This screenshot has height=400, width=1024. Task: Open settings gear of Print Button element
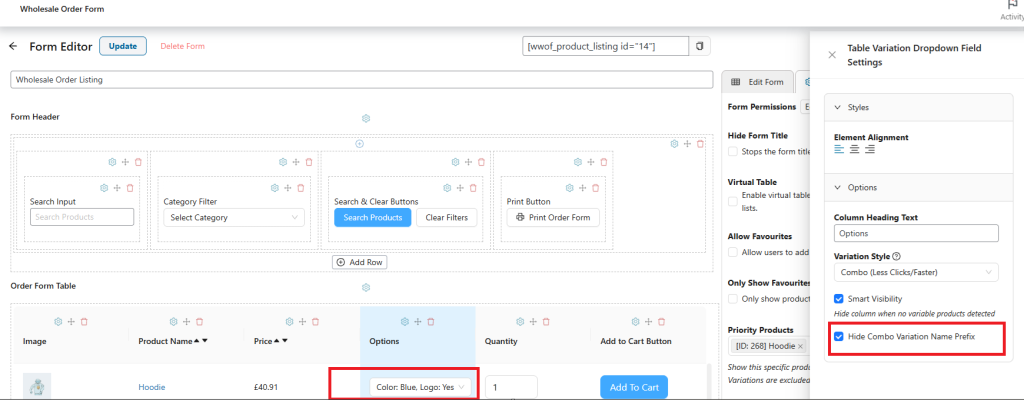[569, 188]
